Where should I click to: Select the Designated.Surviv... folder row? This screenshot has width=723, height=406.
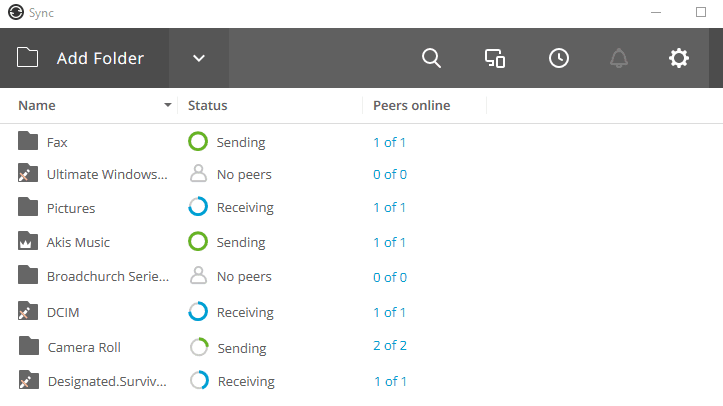[362, 381]
